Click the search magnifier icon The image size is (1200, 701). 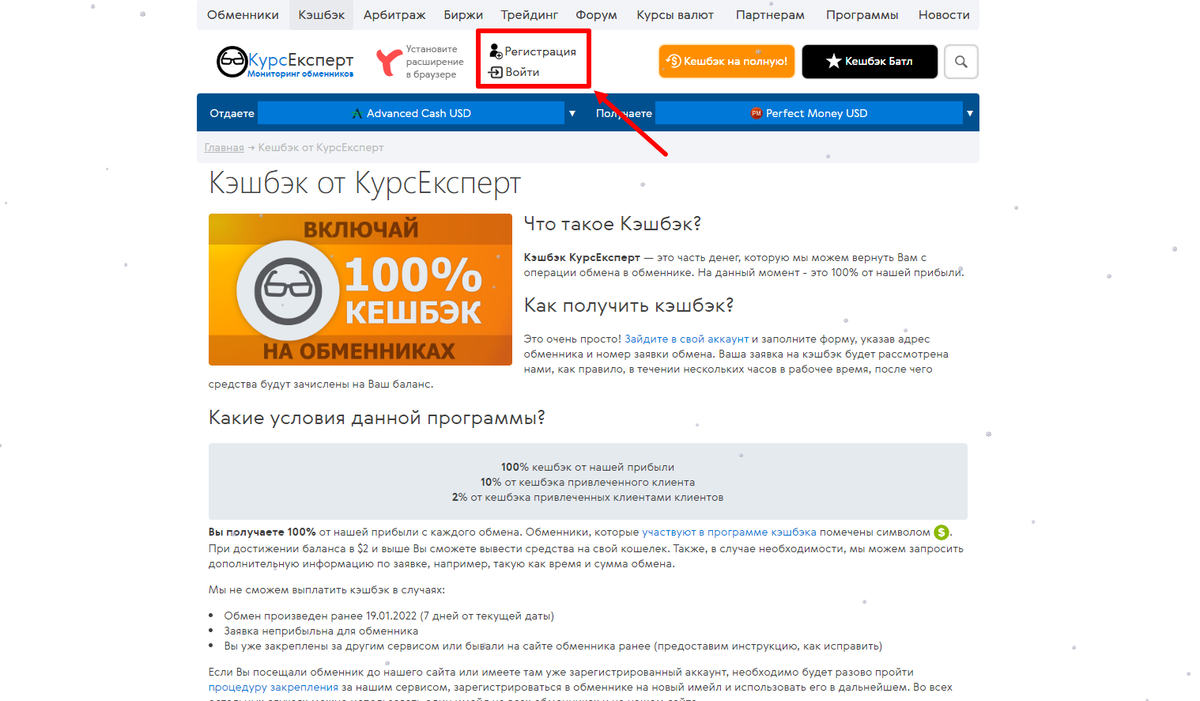click(x=961, y=62)
